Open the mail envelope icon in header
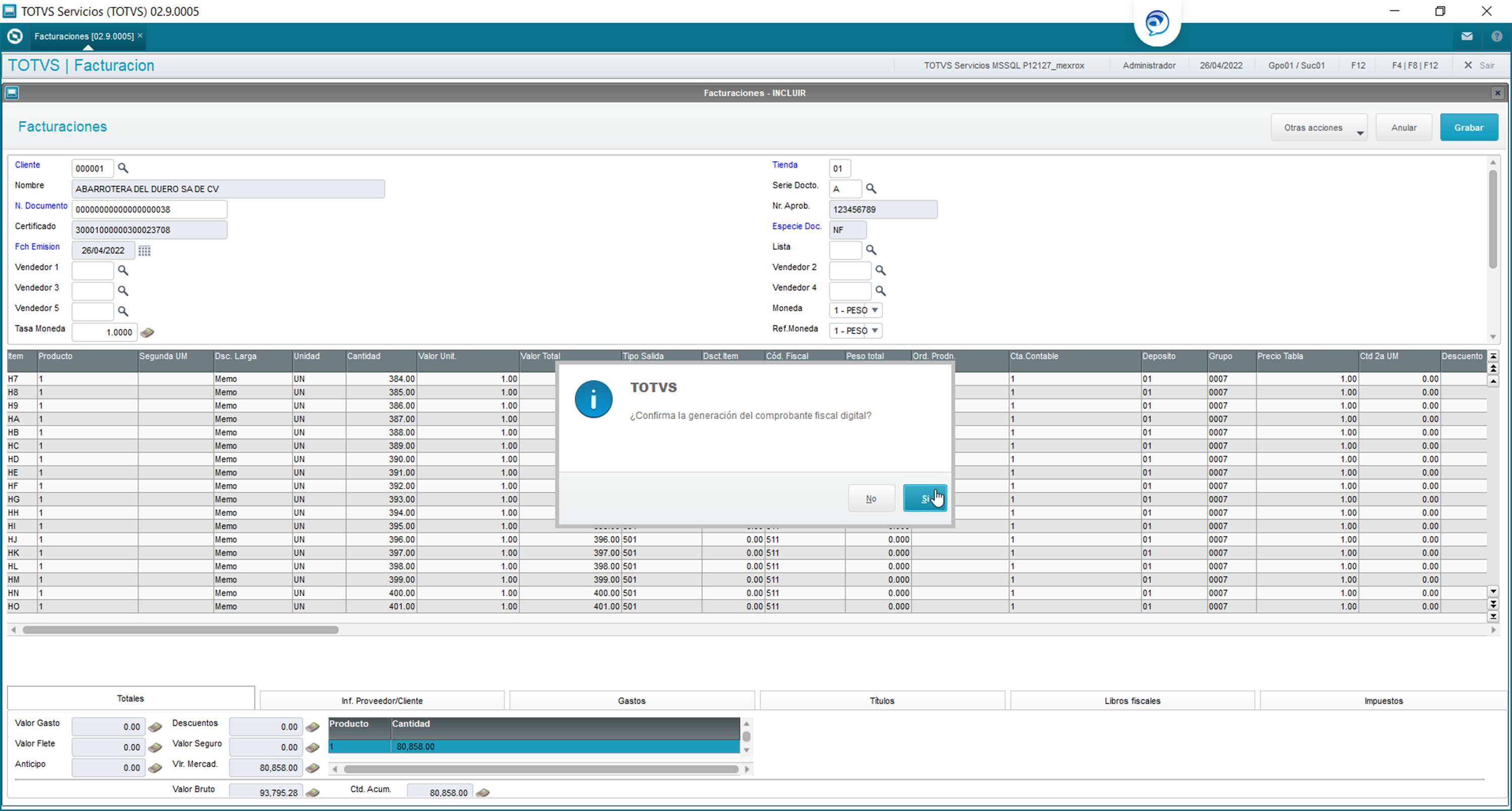This screenshot has height=811, width=1512. (x=1467, y=36)
